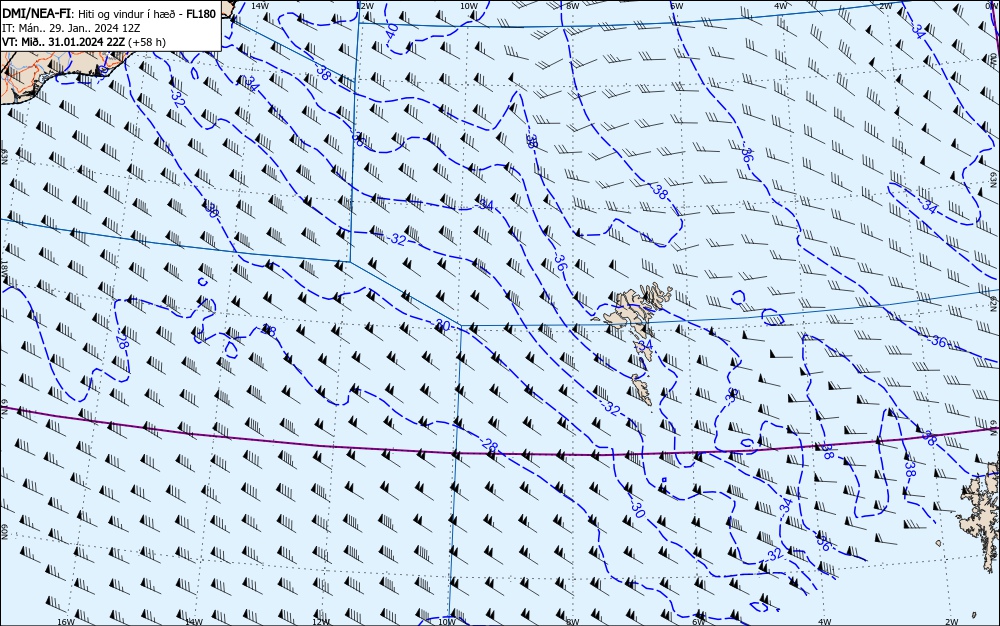
Task: Click the purple curved boundary line
Action: click(x=500, y=454)
